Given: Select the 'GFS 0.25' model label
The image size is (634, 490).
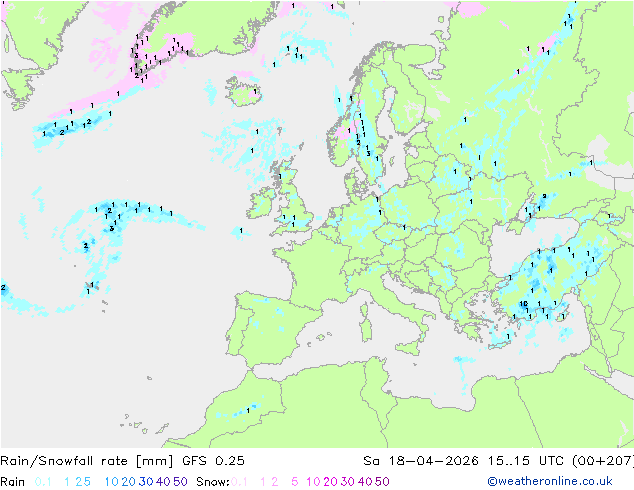Looking at the screenshot, I should pyautogui.click(x=213, y=461).
